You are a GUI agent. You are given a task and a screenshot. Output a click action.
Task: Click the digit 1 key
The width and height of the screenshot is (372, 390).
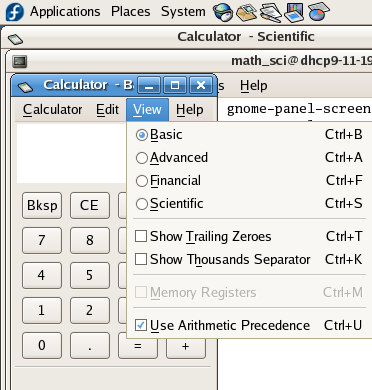pos(42,311)
